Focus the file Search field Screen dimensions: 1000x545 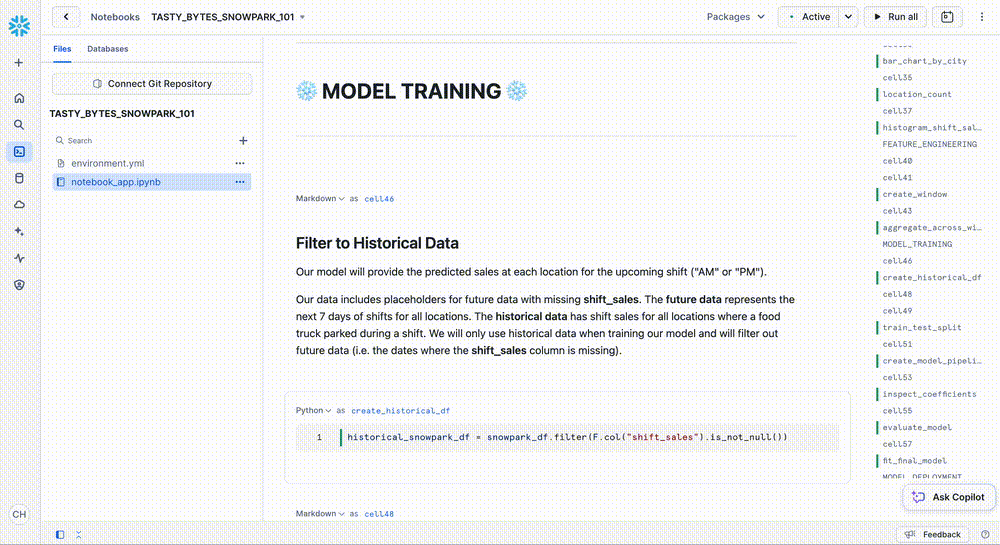pyautogui.click(x=145, y=140)
